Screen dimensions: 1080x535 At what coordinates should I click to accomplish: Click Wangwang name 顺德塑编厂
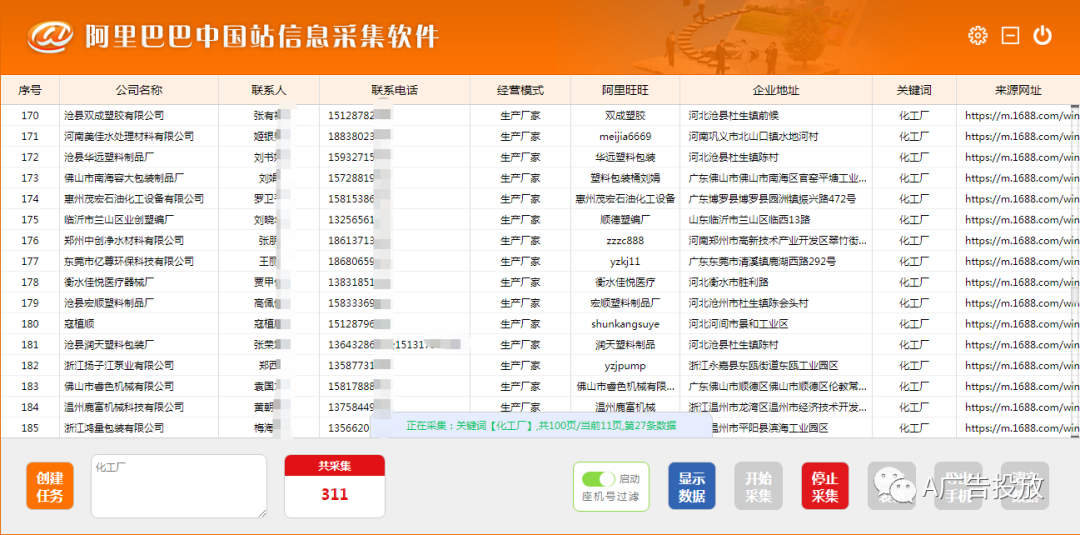point(625,220)
